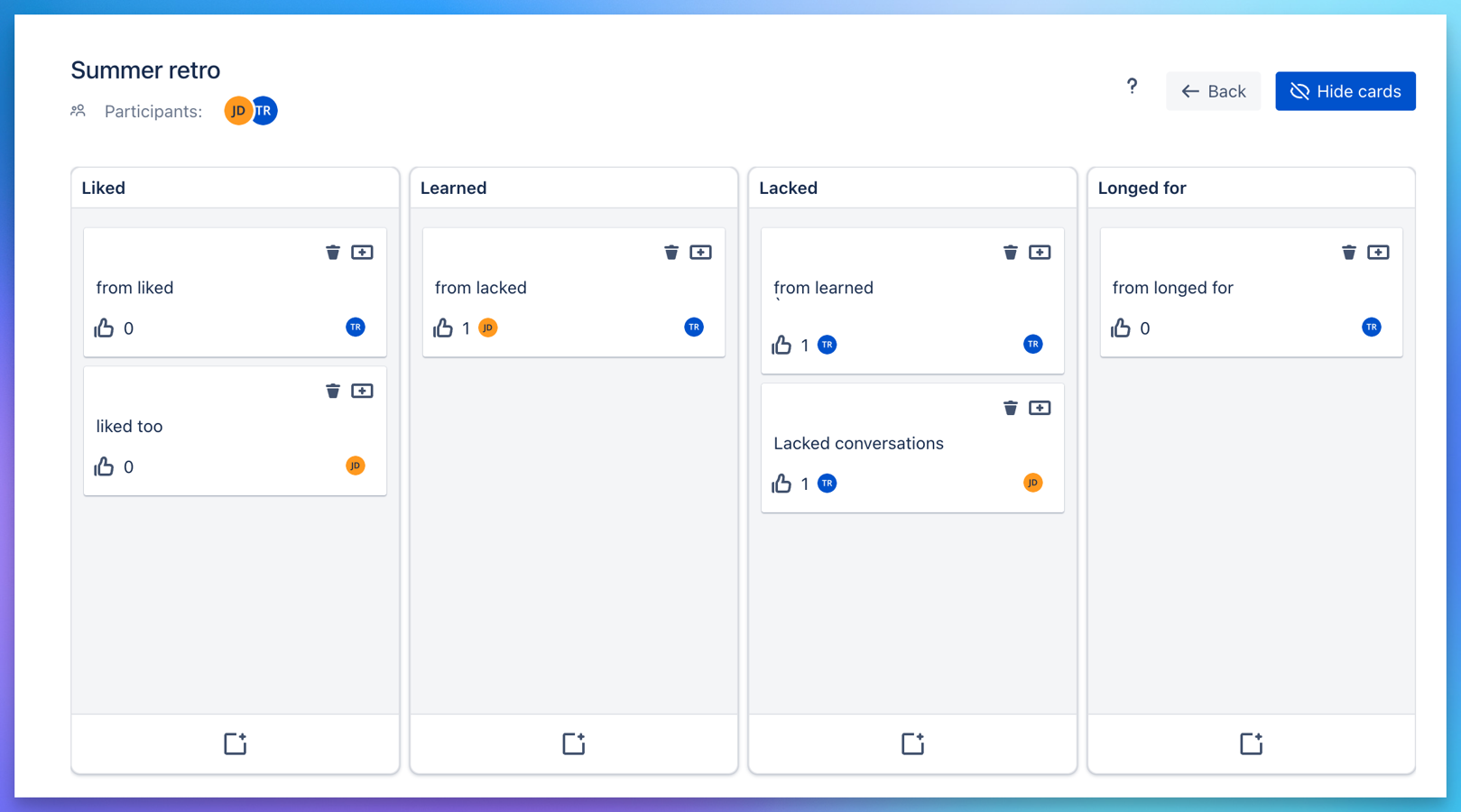Add a new card to Liked column
The image size is (1461, 812).
click(235, 743)
